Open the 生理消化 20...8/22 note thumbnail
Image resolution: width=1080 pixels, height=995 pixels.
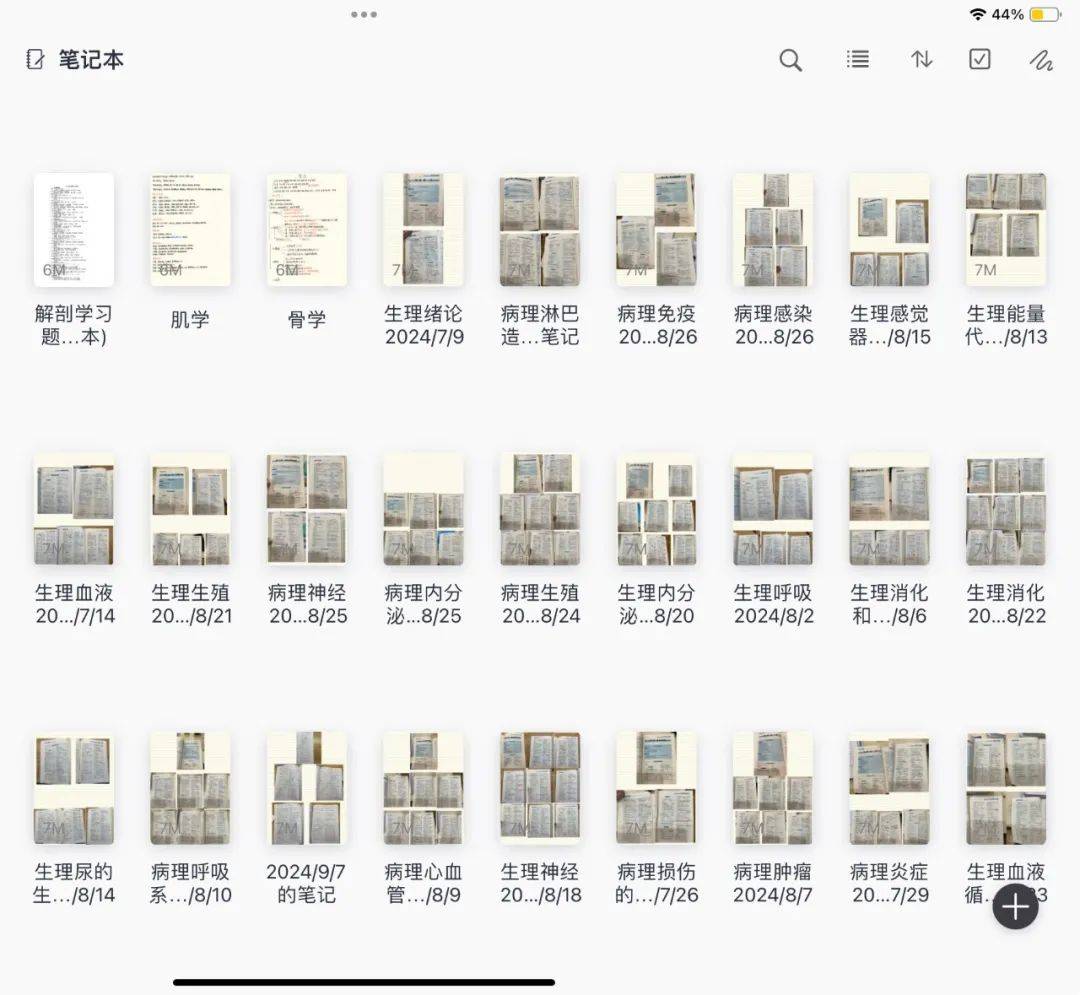1006,509
